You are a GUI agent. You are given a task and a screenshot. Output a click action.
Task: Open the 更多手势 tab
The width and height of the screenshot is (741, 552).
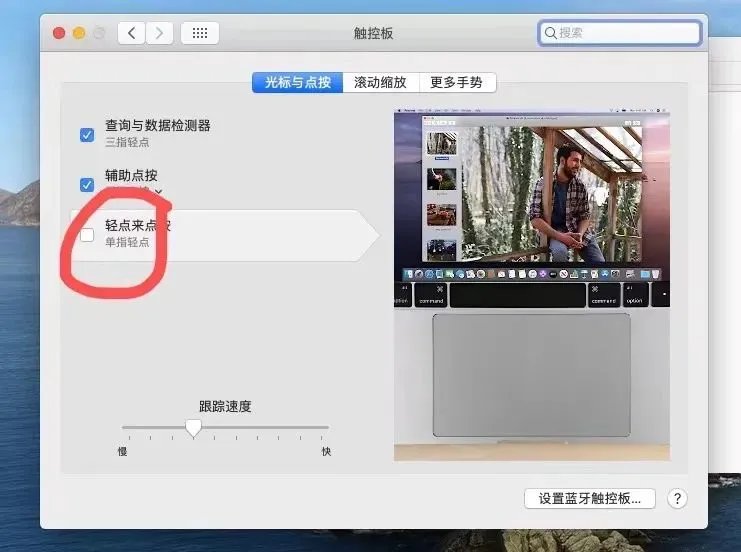coord(457,82)
